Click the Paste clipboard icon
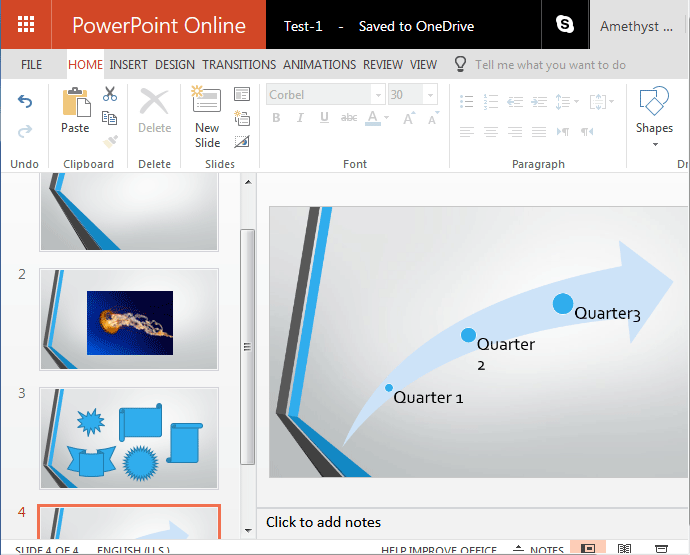The width and height of the screenshot is (690, 555). pyautogui.click(x=75, y=110)
